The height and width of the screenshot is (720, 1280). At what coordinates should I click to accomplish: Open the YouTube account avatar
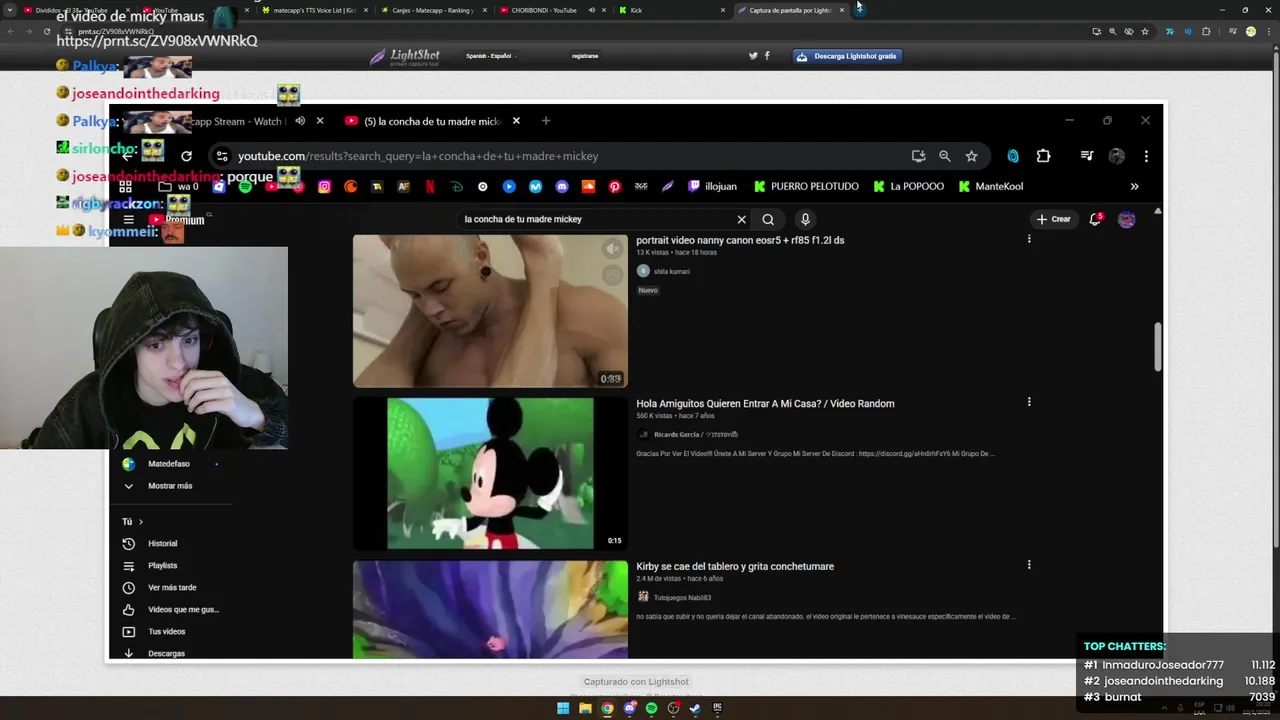pos(1127,219)
